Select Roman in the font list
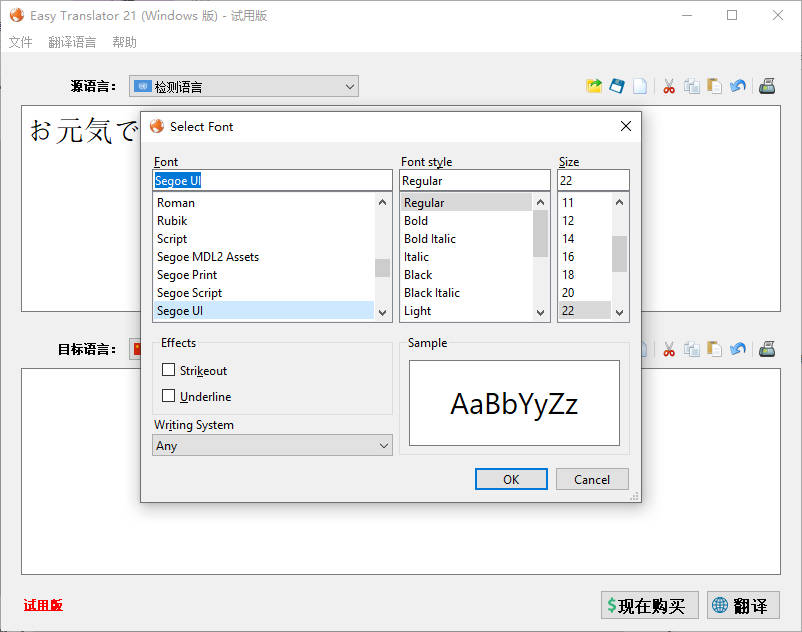The image size is (802, 632). point(264,202)
